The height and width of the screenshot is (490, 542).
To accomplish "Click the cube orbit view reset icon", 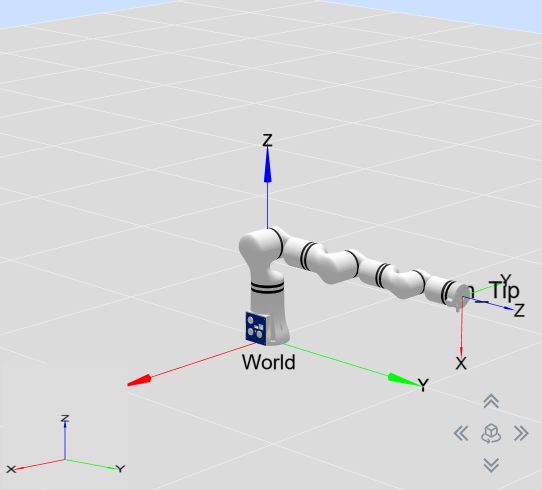I will point(491,434).
